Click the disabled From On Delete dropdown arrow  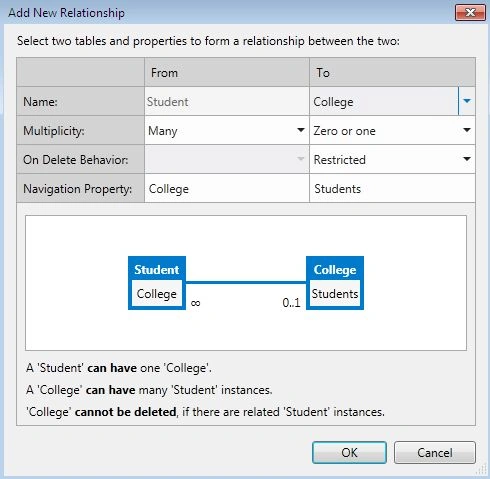click(301, 159)
